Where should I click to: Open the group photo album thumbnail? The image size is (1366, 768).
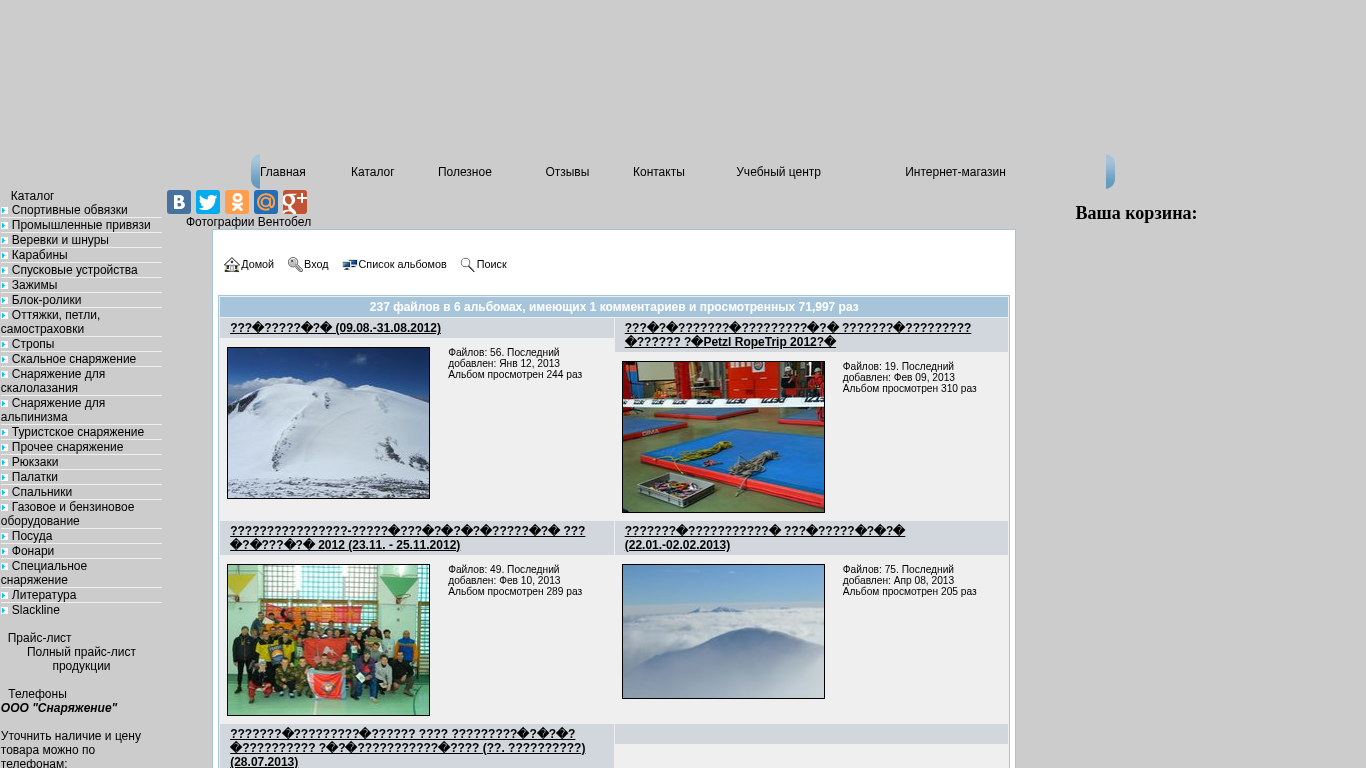(x=328, y=640)
